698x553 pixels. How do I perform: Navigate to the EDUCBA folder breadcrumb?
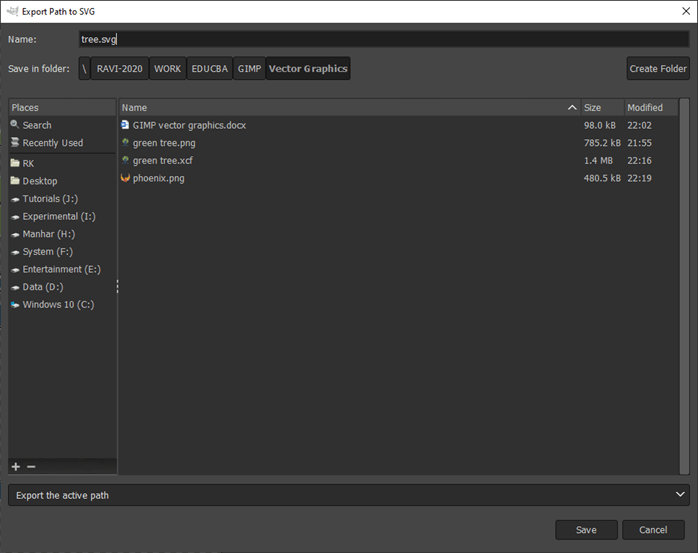tap(210, 69)
